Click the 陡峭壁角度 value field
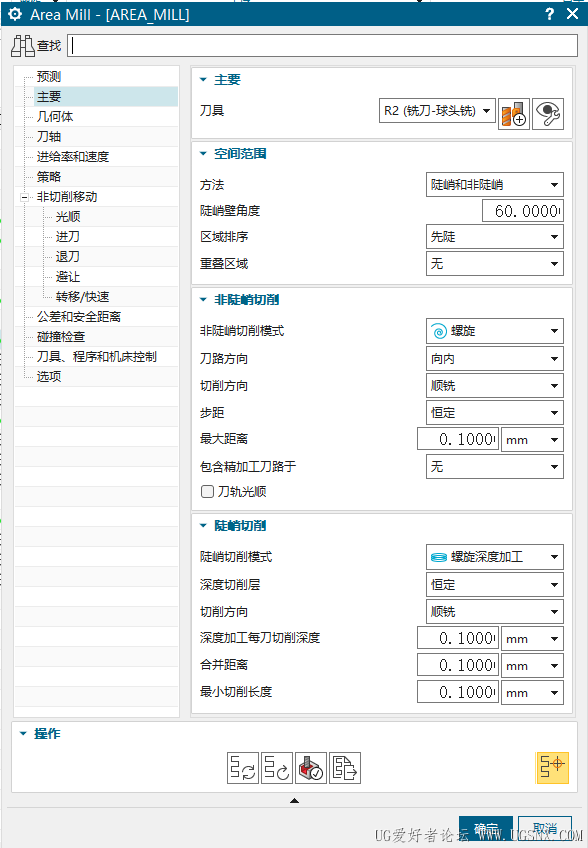 (x=523, y=211)
